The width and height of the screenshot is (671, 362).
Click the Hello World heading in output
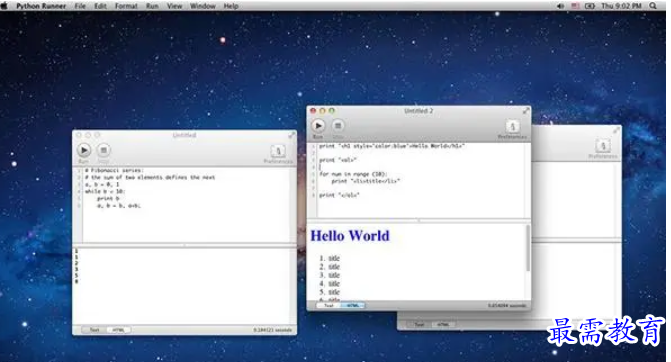(350, 236)
